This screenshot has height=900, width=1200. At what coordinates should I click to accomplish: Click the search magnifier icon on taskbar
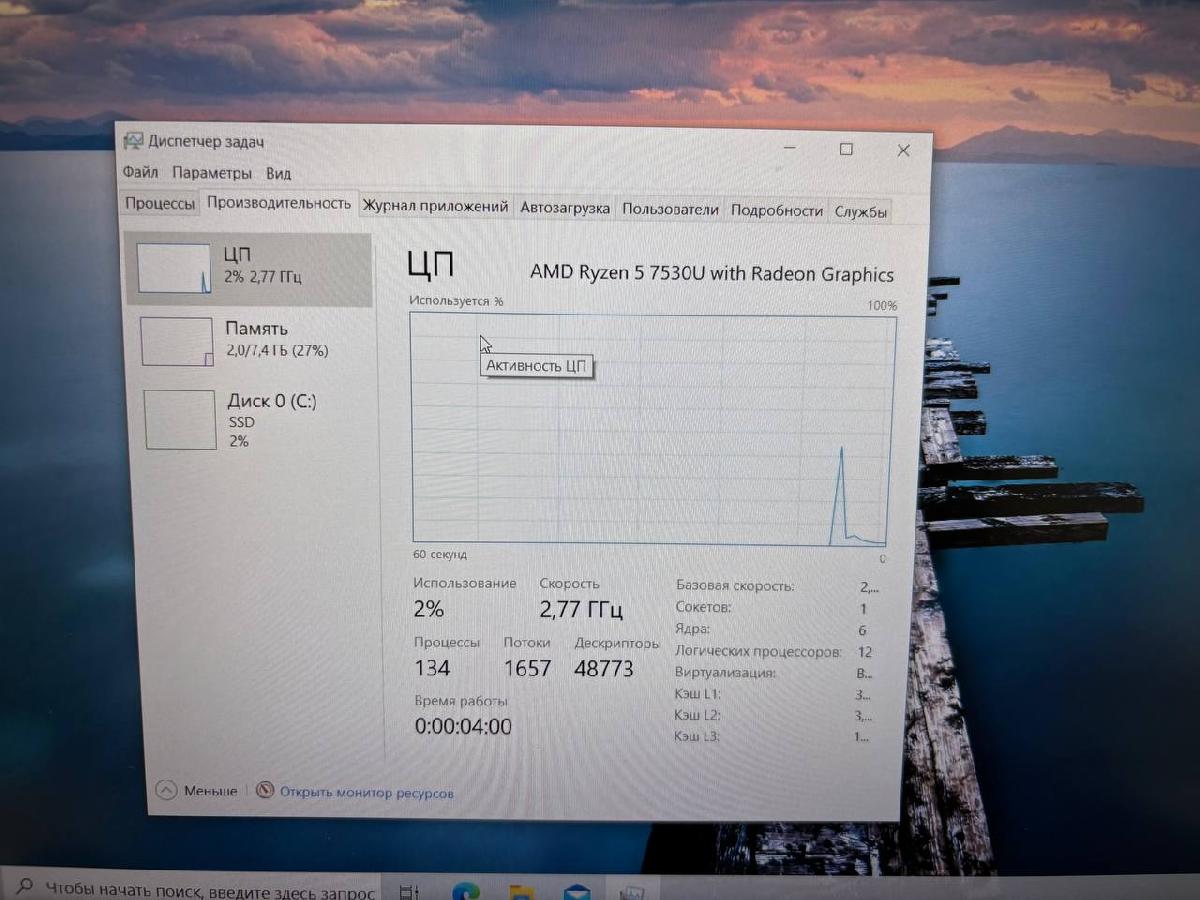[x=24, y=887]
